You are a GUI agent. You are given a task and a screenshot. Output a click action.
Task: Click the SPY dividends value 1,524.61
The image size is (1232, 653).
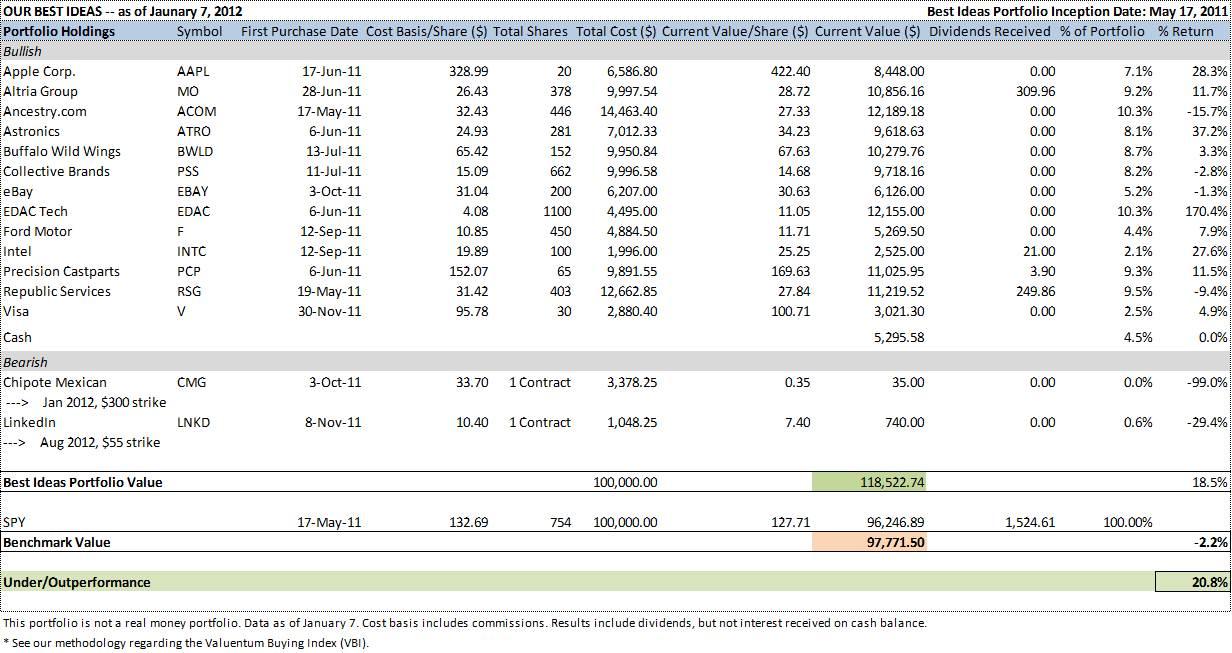[1028, 522]
